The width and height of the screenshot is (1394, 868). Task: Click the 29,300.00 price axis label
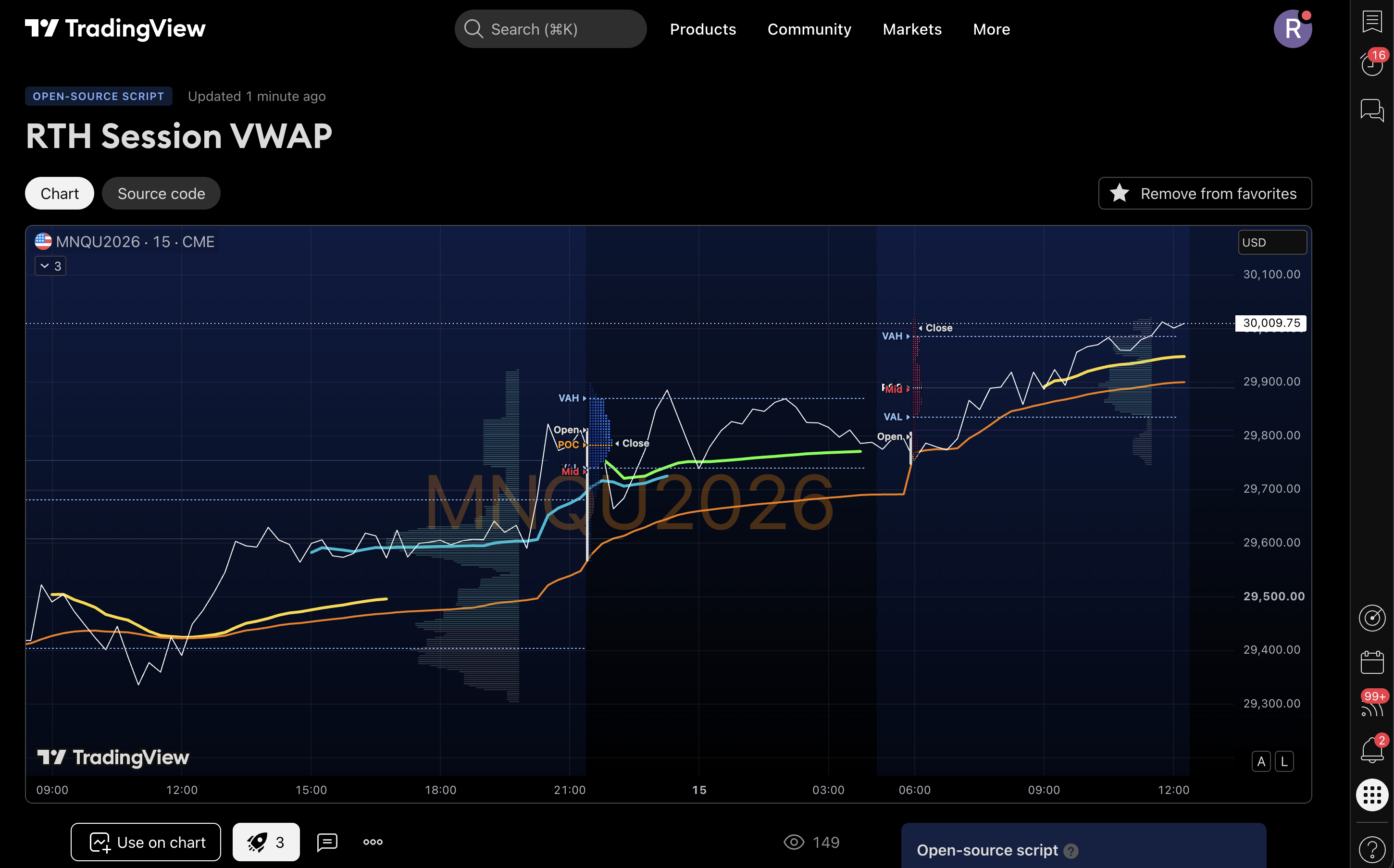(x=1271, y=703)
